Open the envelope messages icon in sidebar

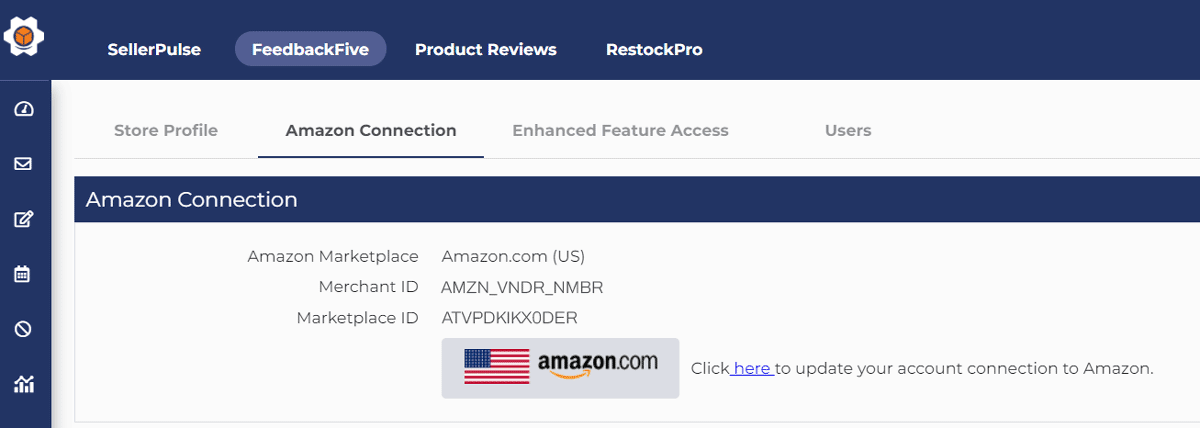tap(24, 164)
